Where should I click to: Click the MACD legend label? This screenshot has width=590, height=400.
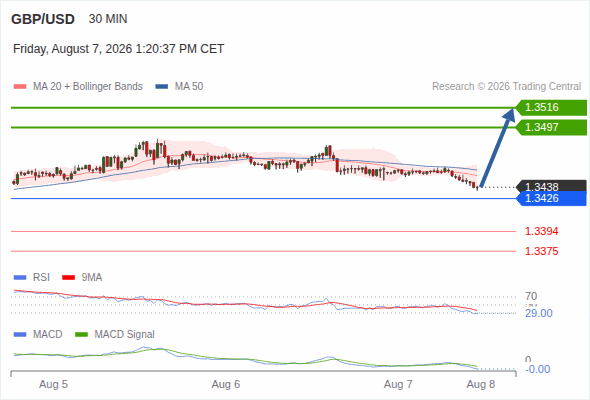click(x=48, y=334)
